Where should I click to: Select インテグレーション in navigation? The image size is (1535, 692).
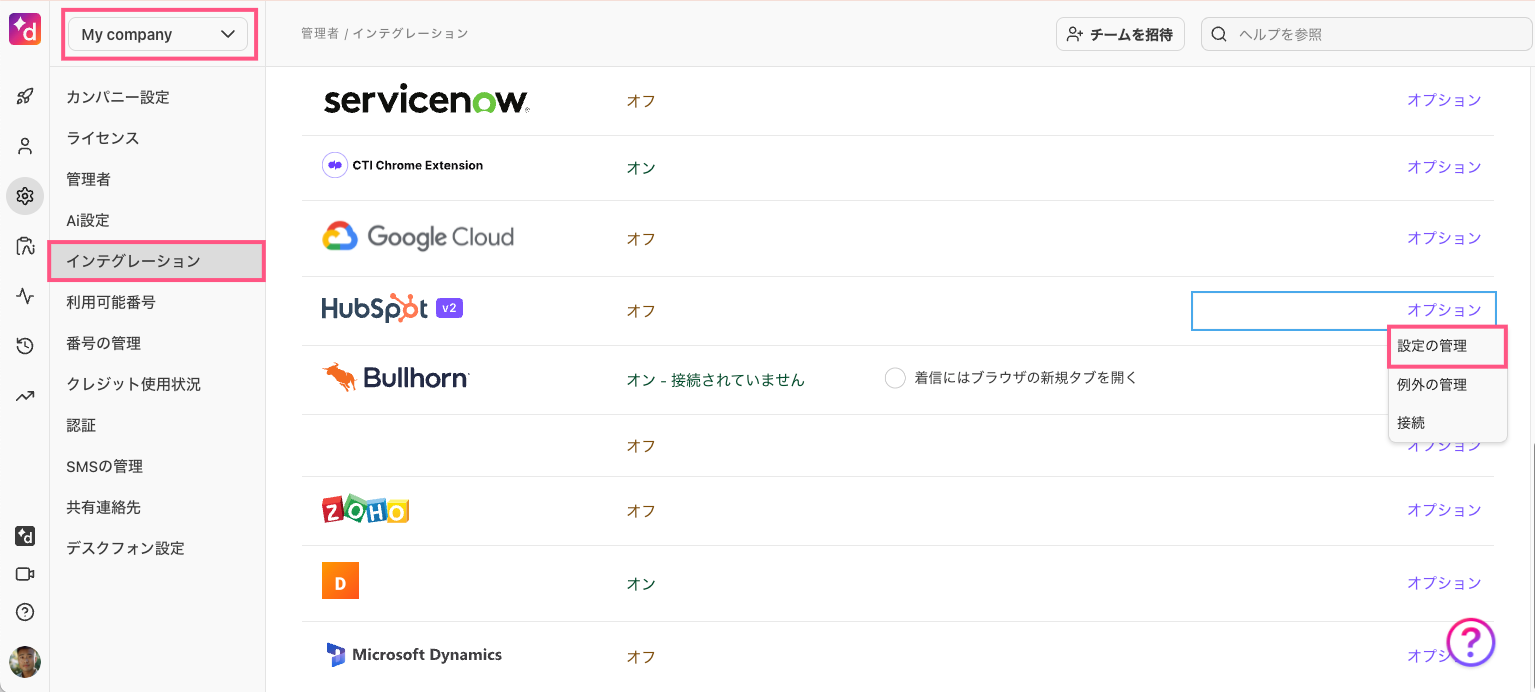tap(157, 261)
